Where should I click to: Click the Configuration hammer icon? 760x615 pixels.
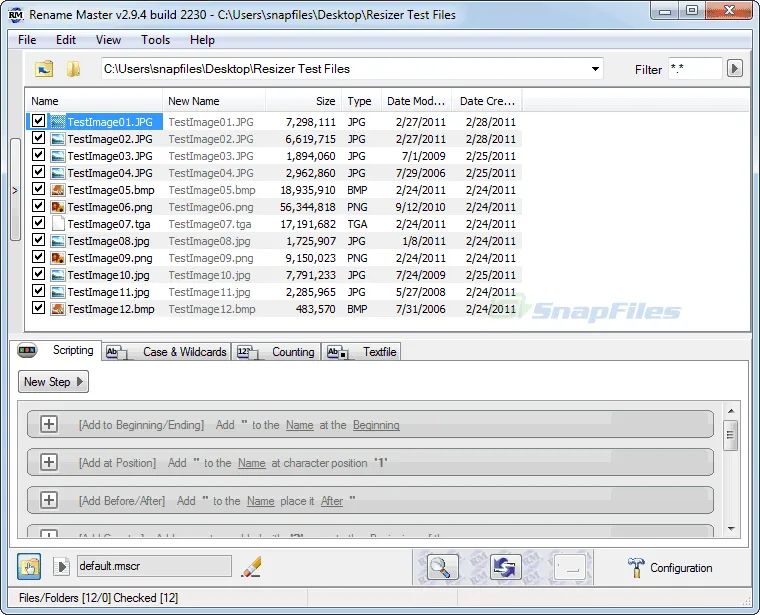tap(635, 567)
